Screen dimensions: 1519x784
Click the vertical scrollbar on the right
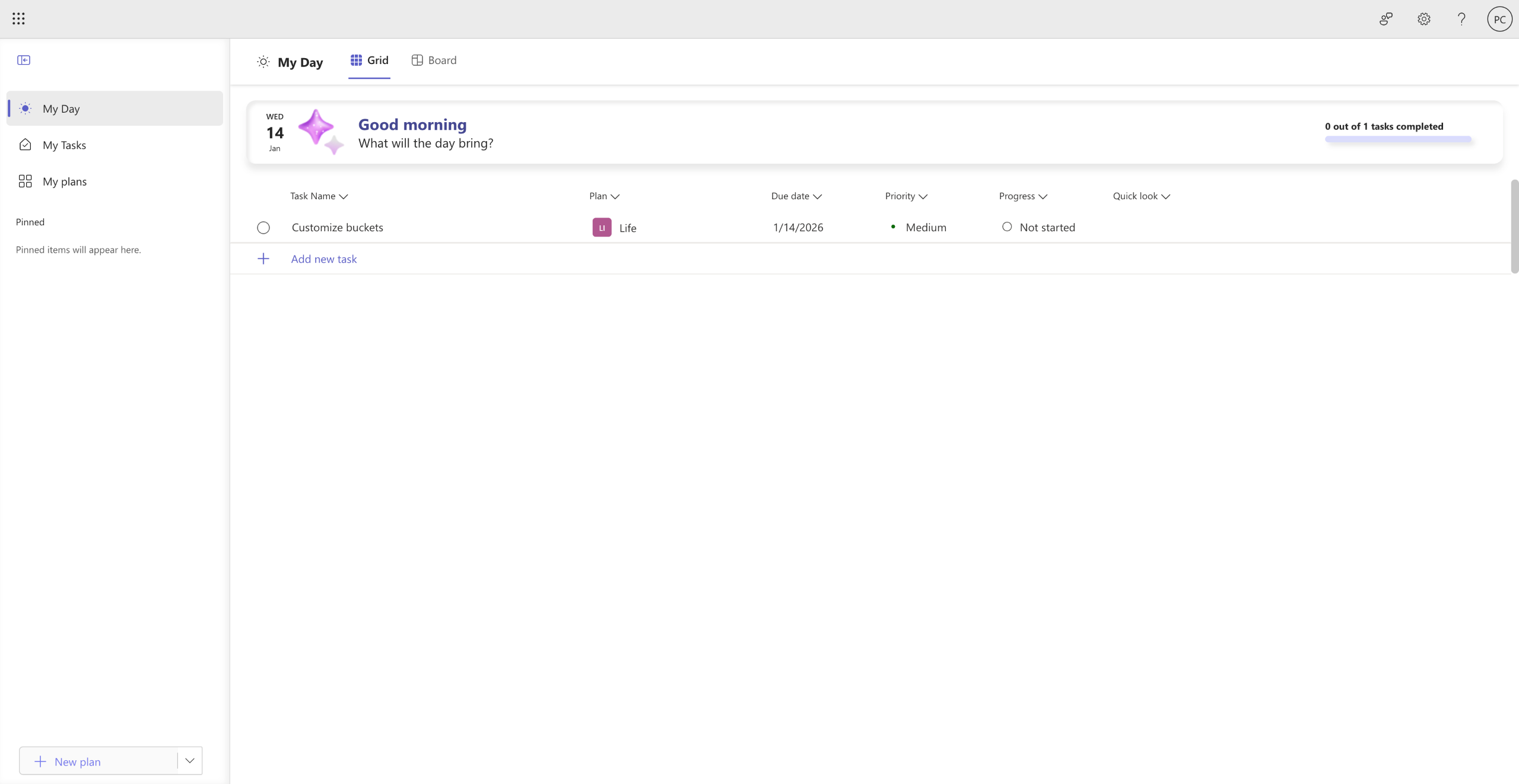[x=1514, y=225]
